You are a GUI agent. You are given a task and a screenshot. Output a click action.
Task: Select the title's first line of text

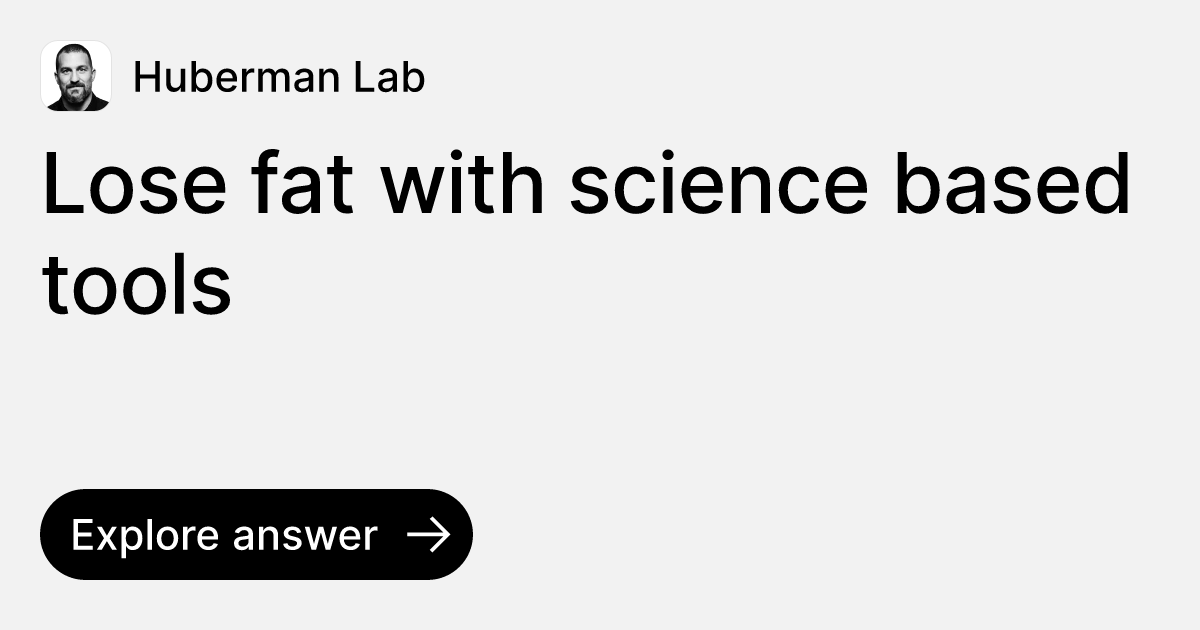coord(585,185)
